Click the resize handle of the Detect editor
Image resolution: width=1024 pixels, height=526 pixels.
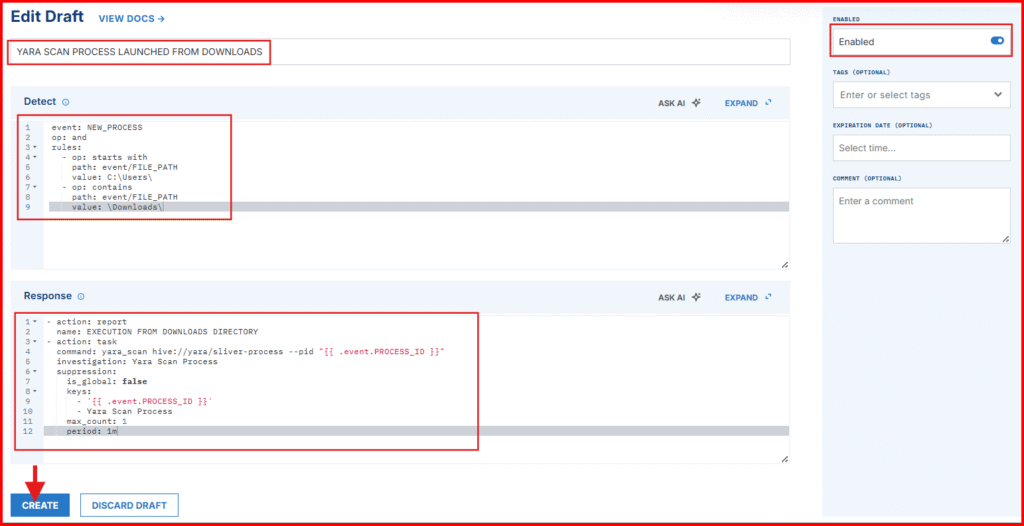click(784, 264)
